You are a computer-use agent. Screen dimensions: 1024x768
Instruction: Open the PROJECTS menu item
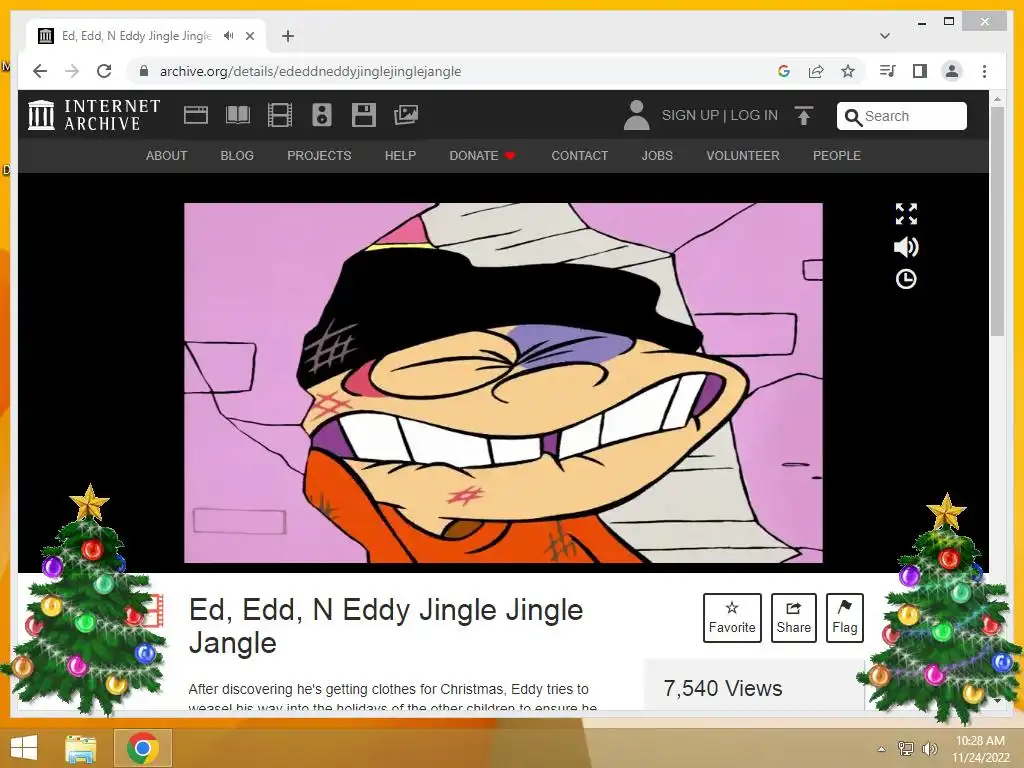click(x=319, y=156)
